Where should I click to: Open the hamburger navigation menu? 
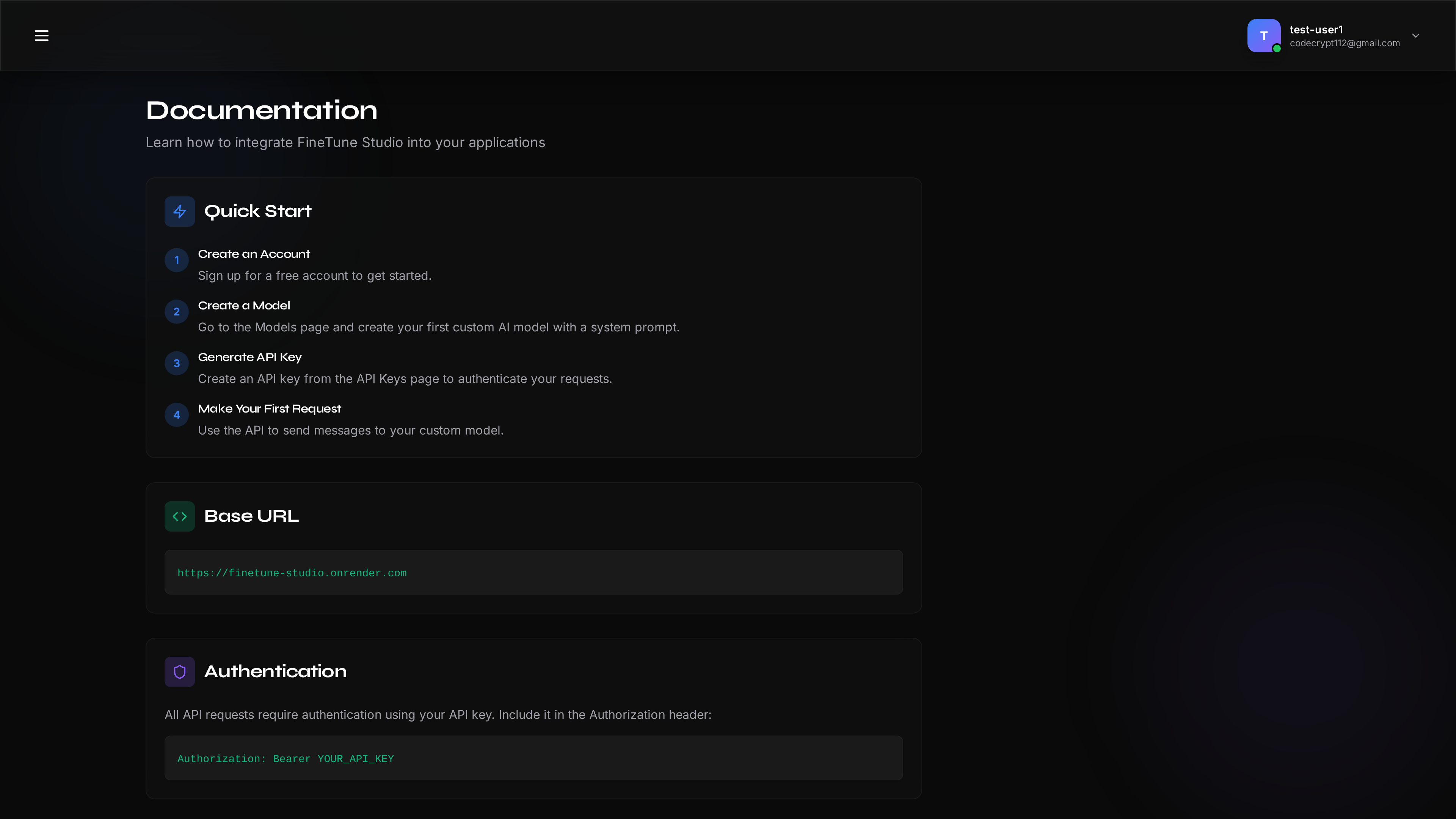[x=41, y=36]
